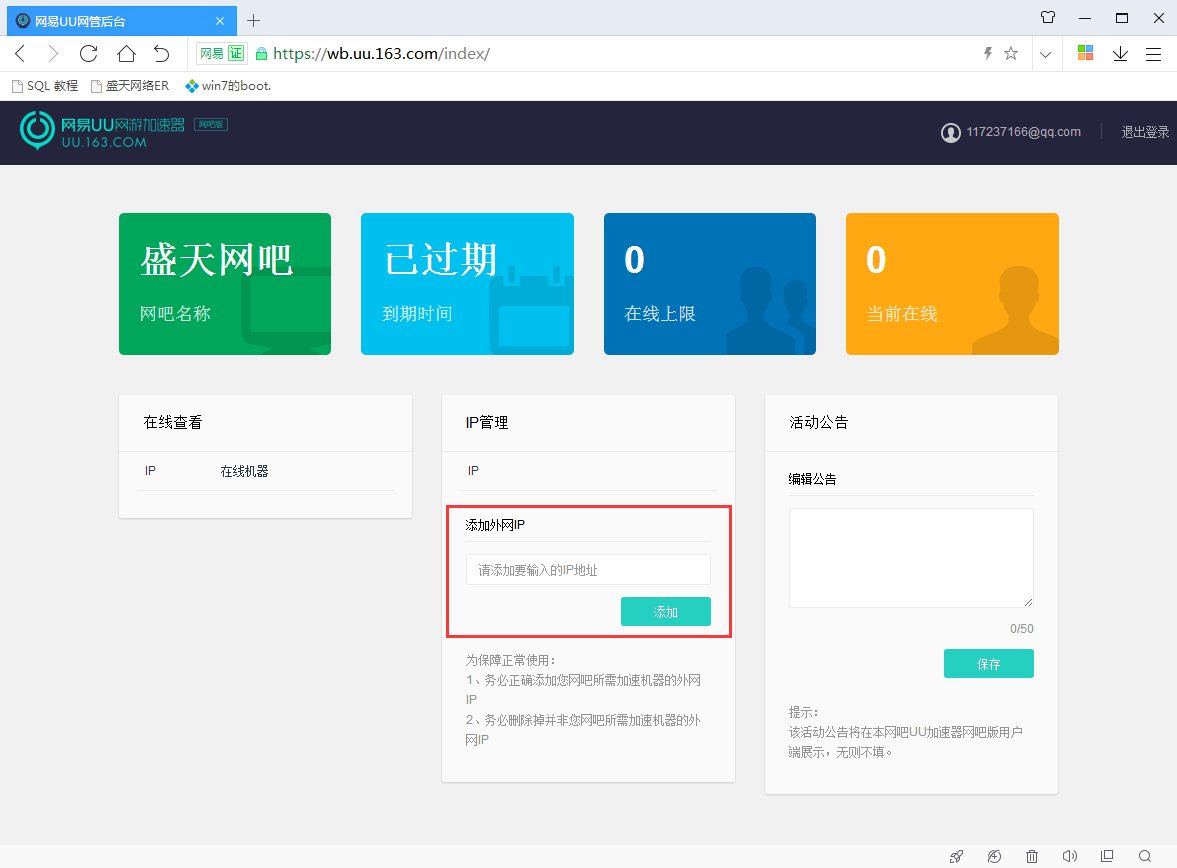The height and width of the screenshot is (868, 1177).
Task: Open the downloads icon in toolbar
Action: pos(1120,54)
